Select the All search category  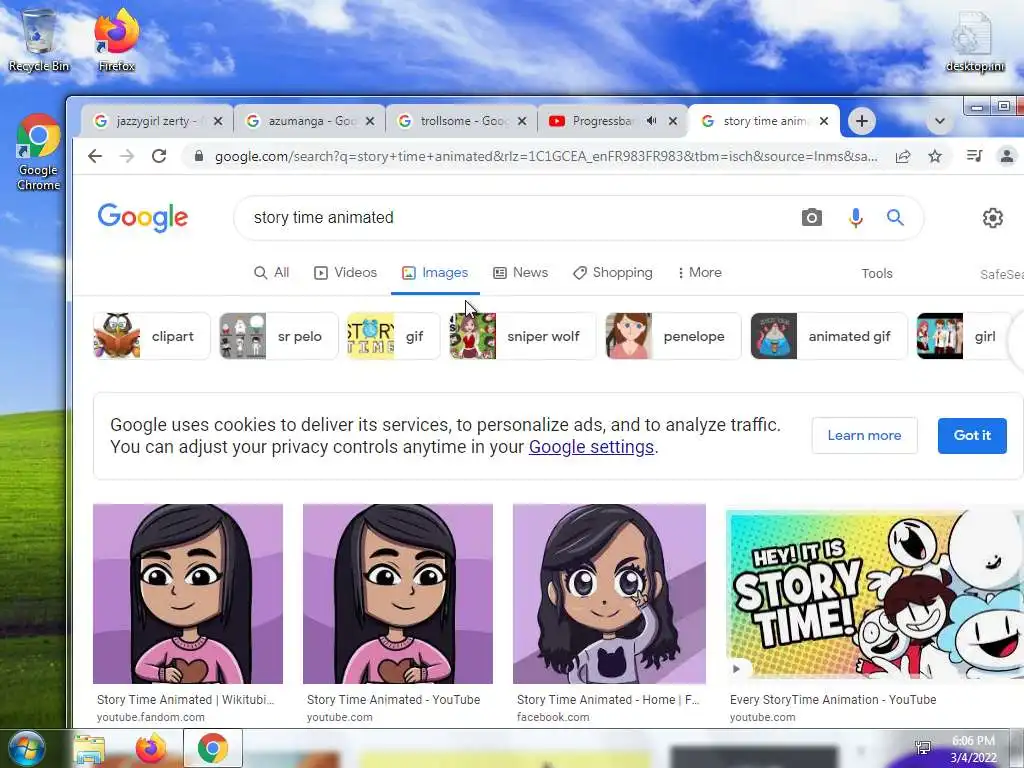pos(272,272)
